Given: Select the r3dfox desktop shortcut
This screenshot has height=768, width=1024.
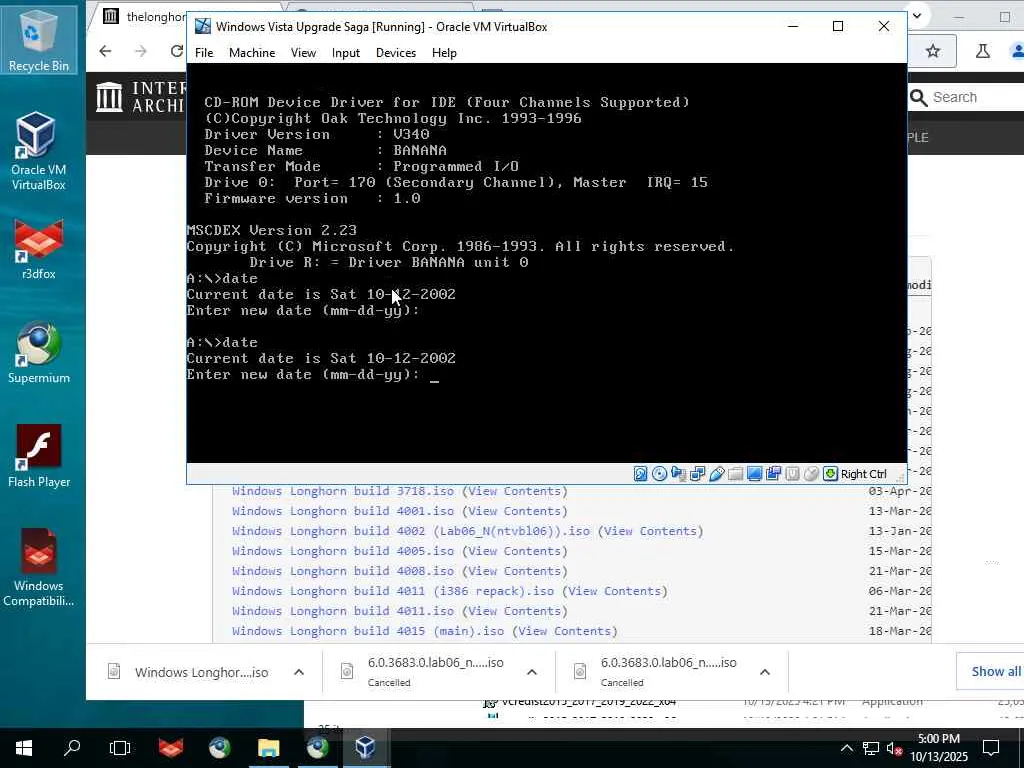Looking at the screenshot, I should pos(39,249).
